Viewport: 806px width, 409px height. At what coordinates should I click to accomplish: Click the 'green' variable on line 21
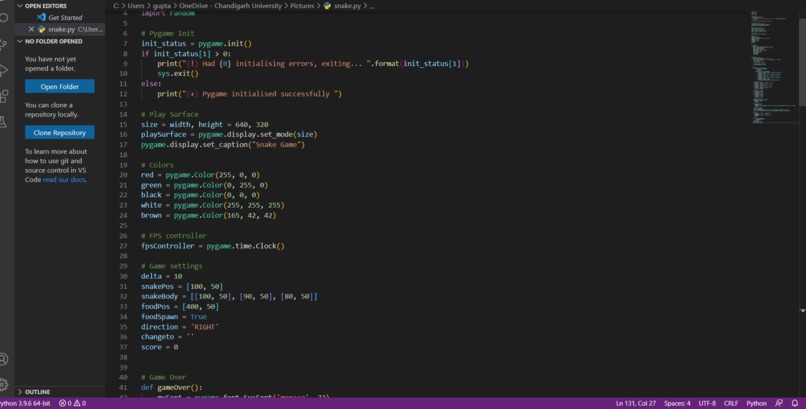151,185
